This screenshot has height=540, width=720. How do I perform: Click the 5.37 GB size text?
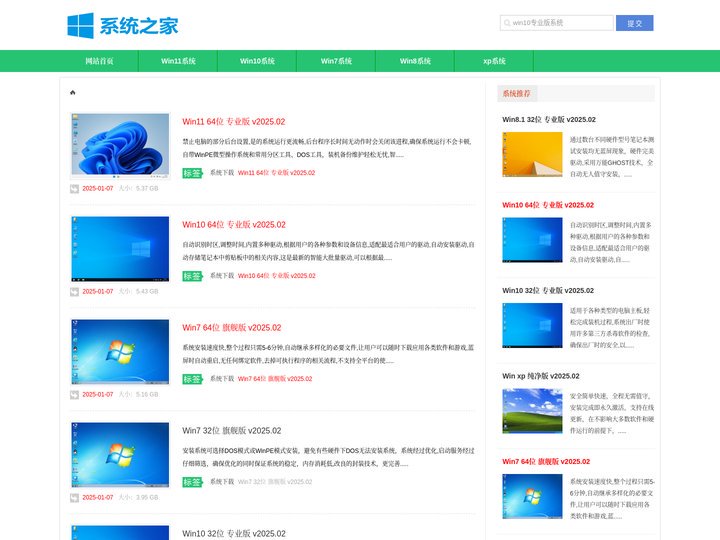click(147, 189)
